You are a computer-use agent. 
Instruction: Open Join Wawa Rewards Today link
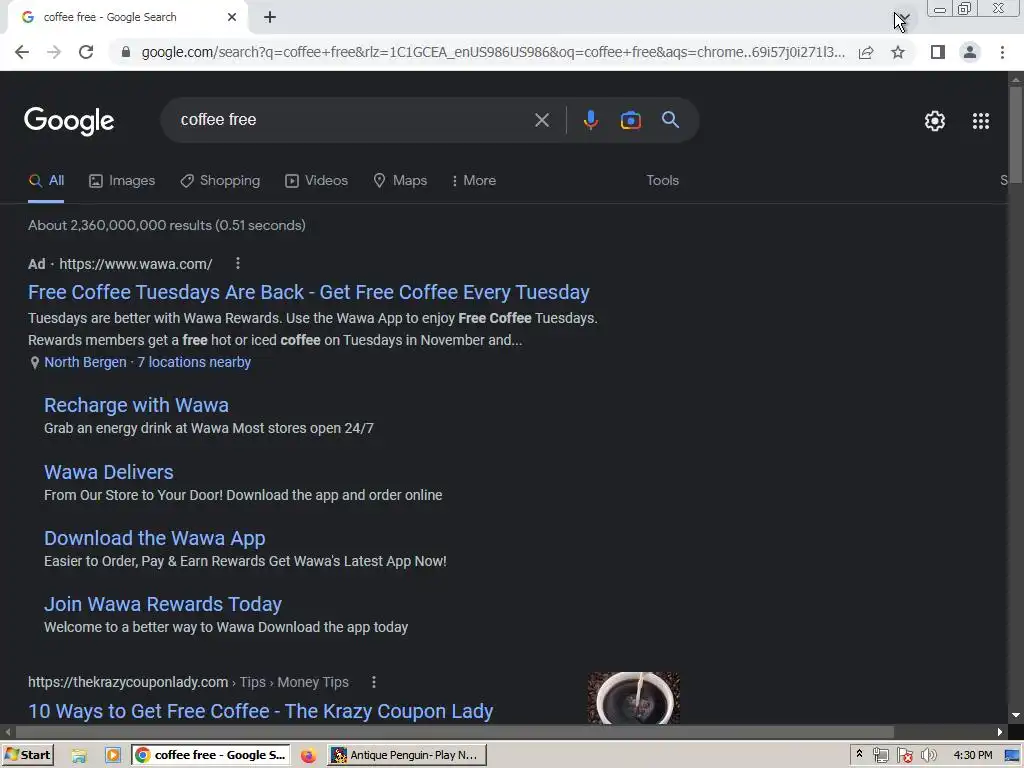[x=163, y=605]
